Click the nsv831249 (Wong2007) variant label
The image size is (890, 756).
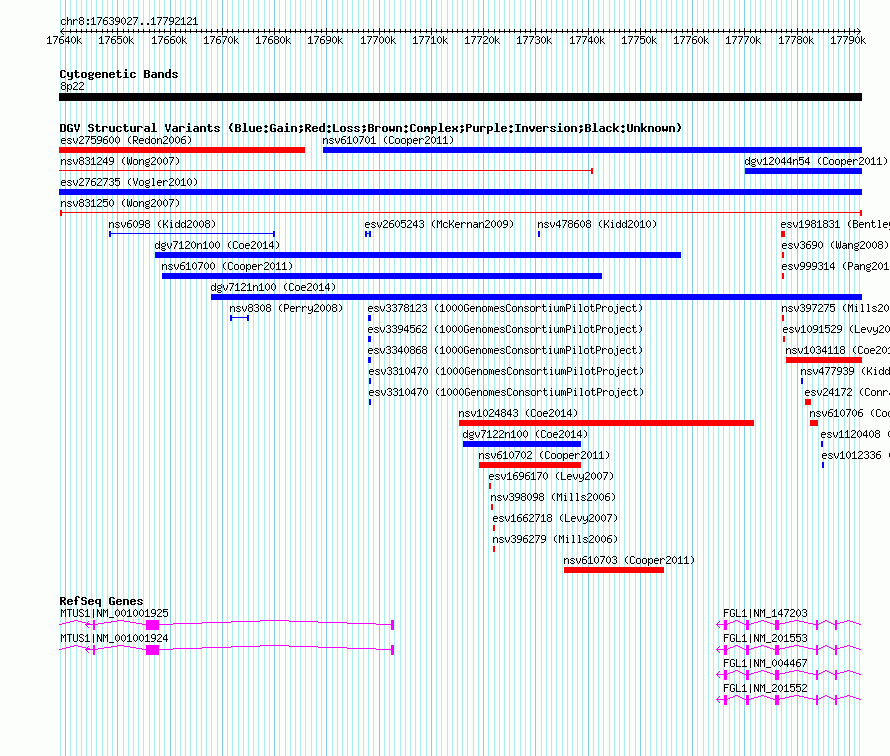(120, 161)
